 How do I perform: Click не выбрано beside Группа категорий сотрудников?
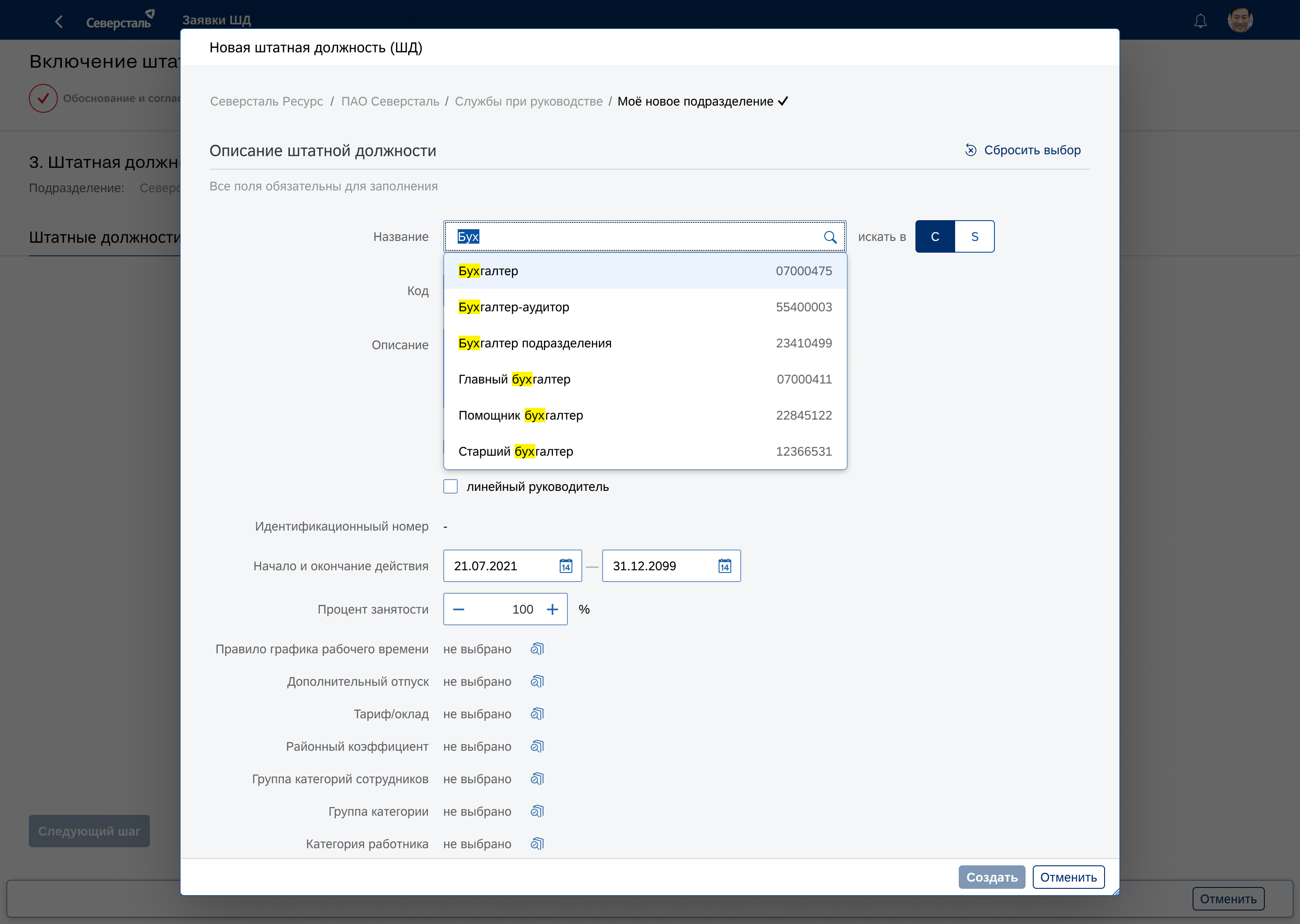pos(478,779)
